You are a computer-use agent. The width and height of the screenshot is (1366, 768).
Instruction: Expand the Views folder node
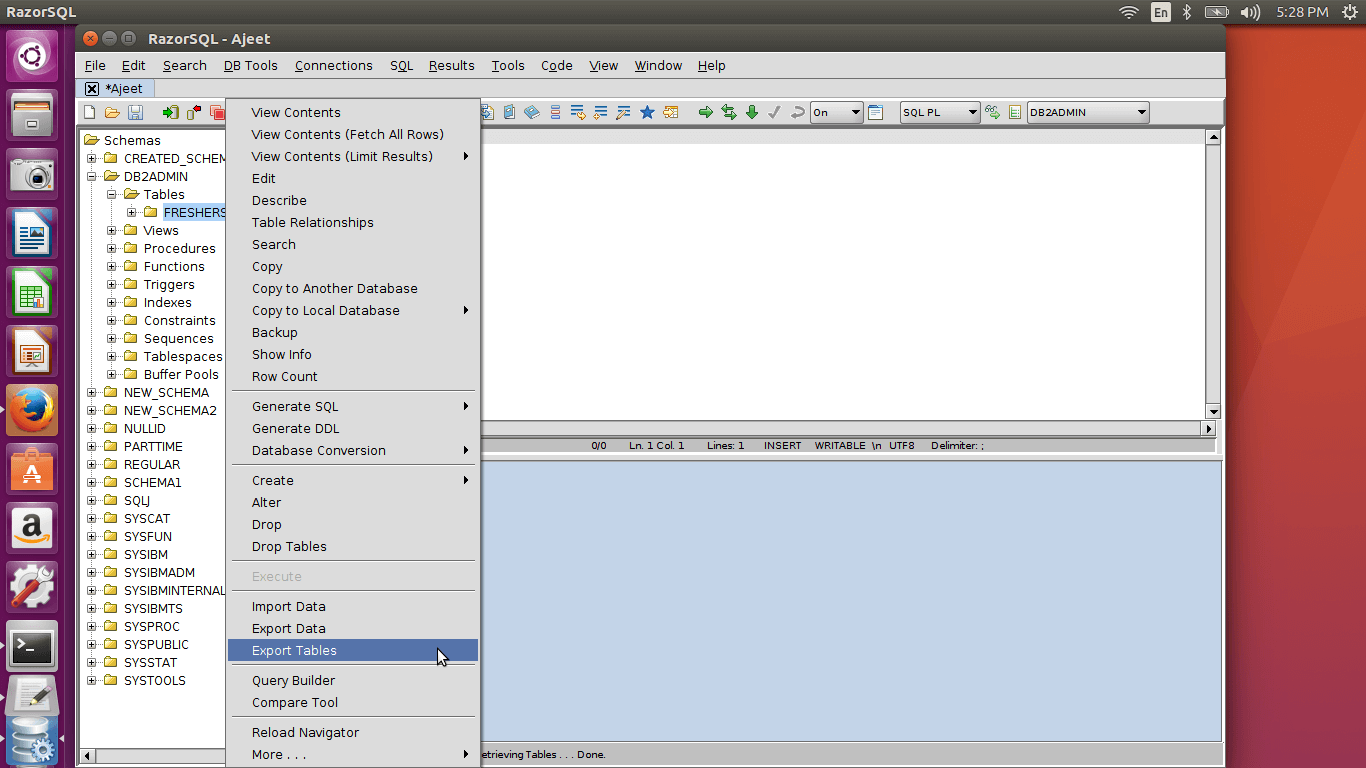[x=112, y=230]
